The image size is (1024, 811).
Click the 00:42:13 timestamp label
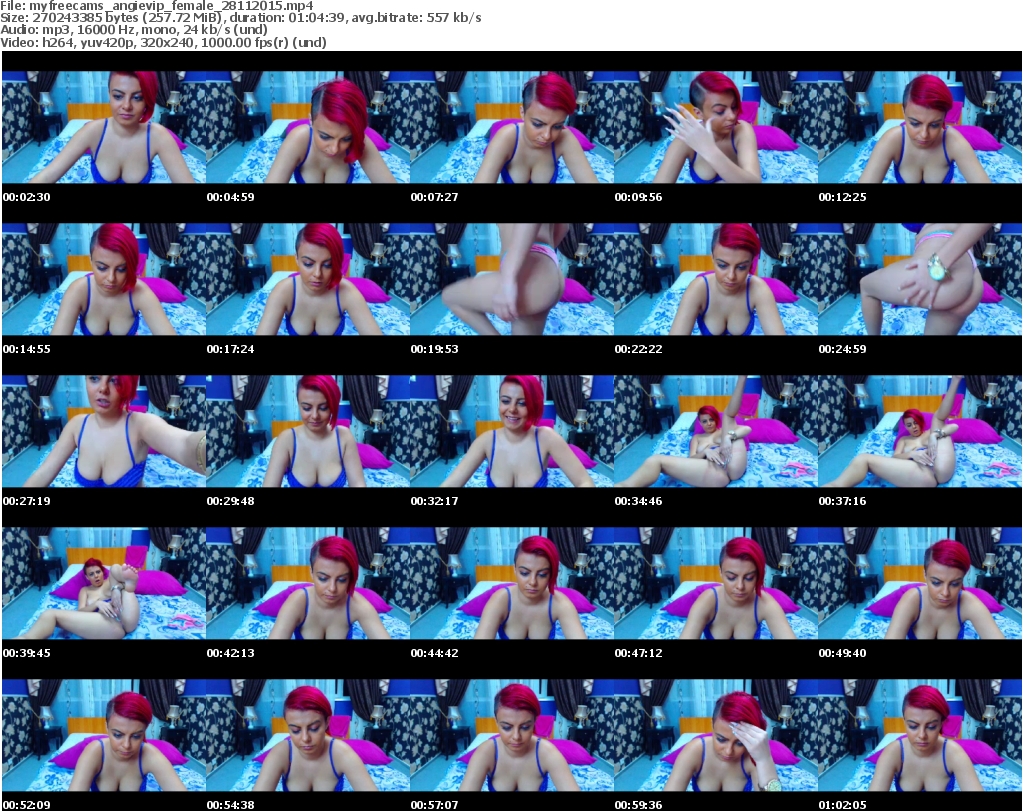tap(231, 653)
